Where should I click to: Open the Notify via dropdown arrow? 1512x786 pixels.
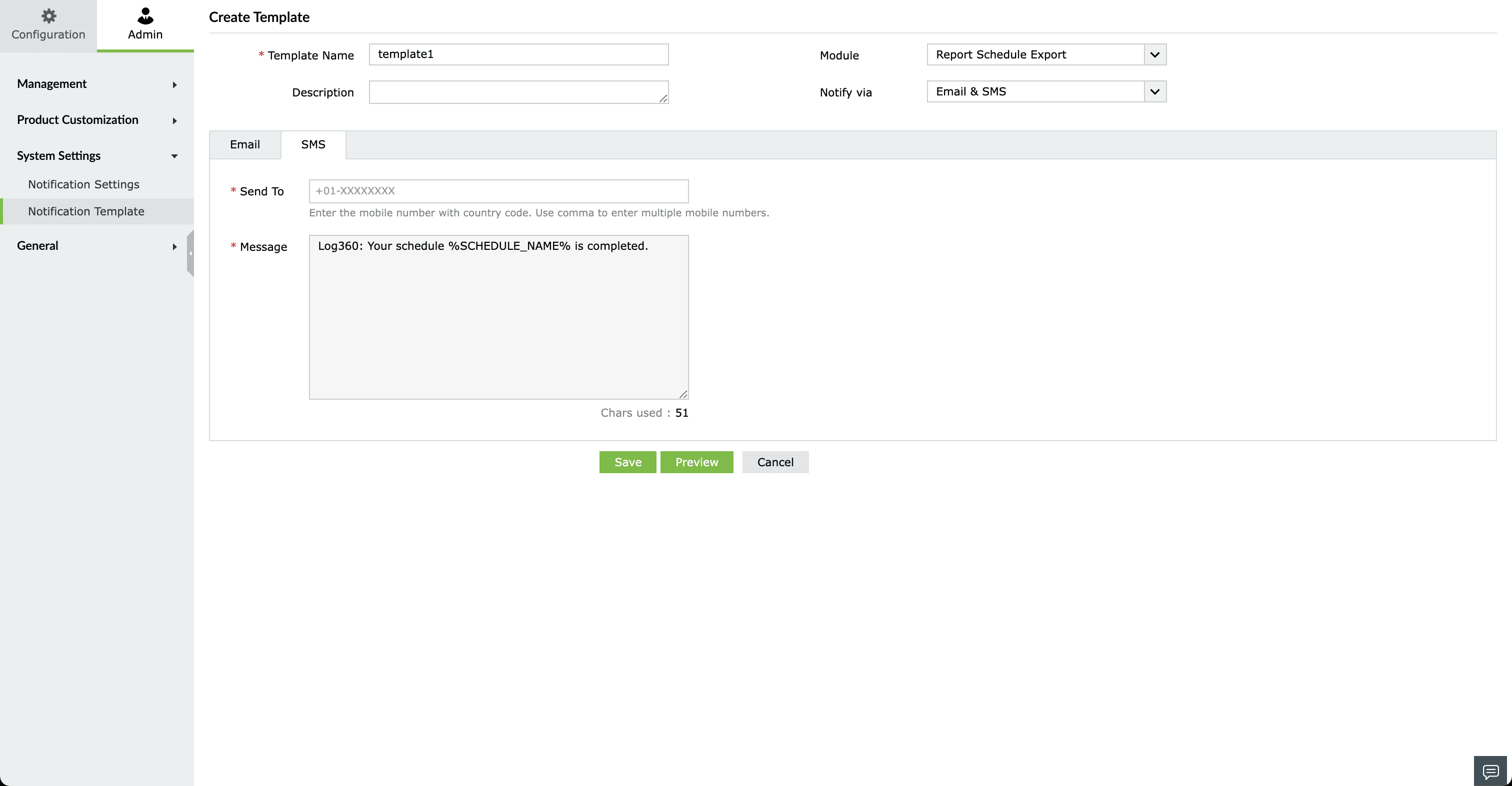point(1154,91)
